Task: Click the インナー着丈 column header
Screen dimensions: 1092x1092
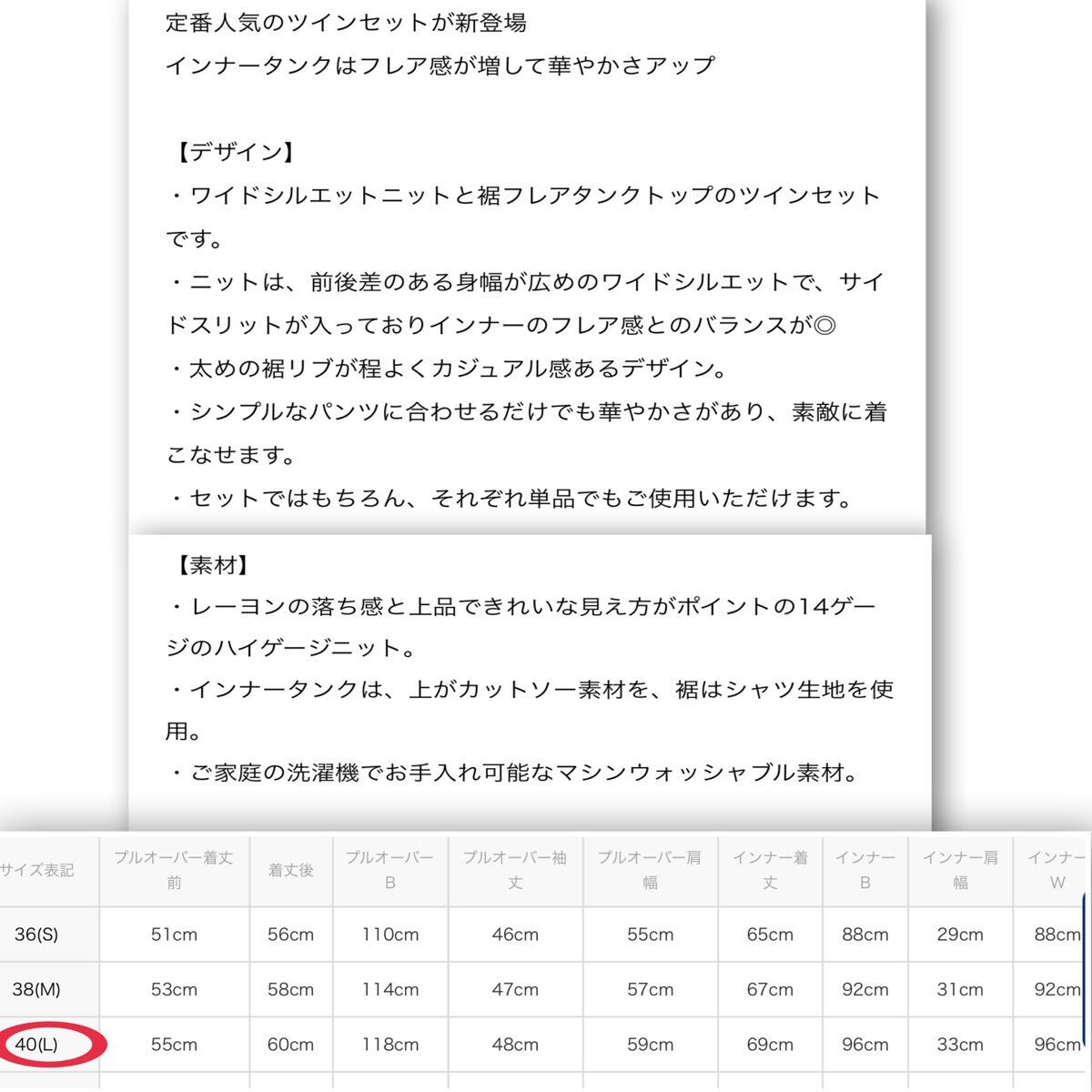Action: [x=771, y=870]
